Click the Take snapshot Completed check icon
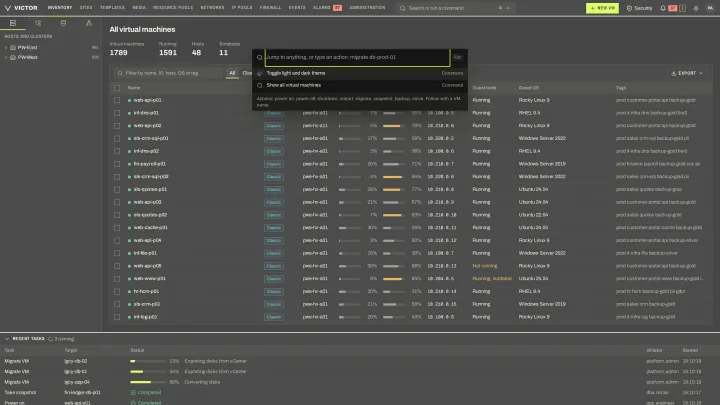The image size is (720, 405). pyautogui.click(x=133, y=393)
